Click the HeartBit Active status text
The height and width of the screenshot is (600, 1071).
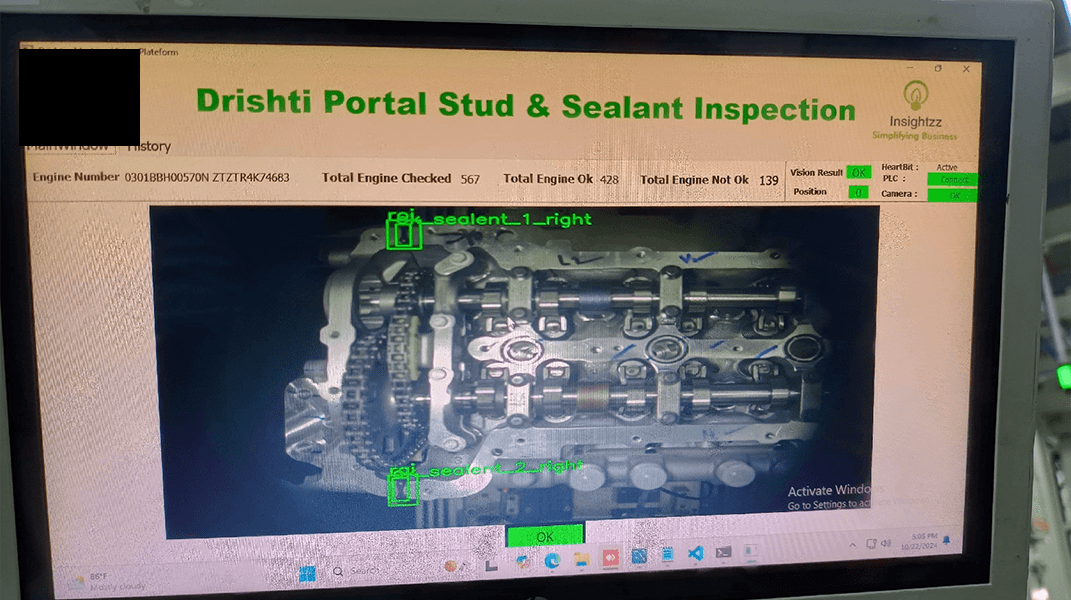click(947, 167)
